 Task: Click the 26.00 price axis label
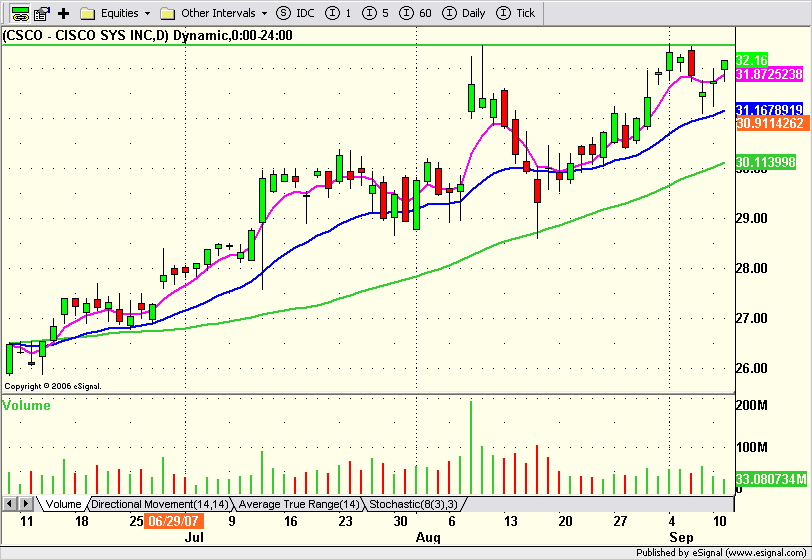tap(751, 368)
